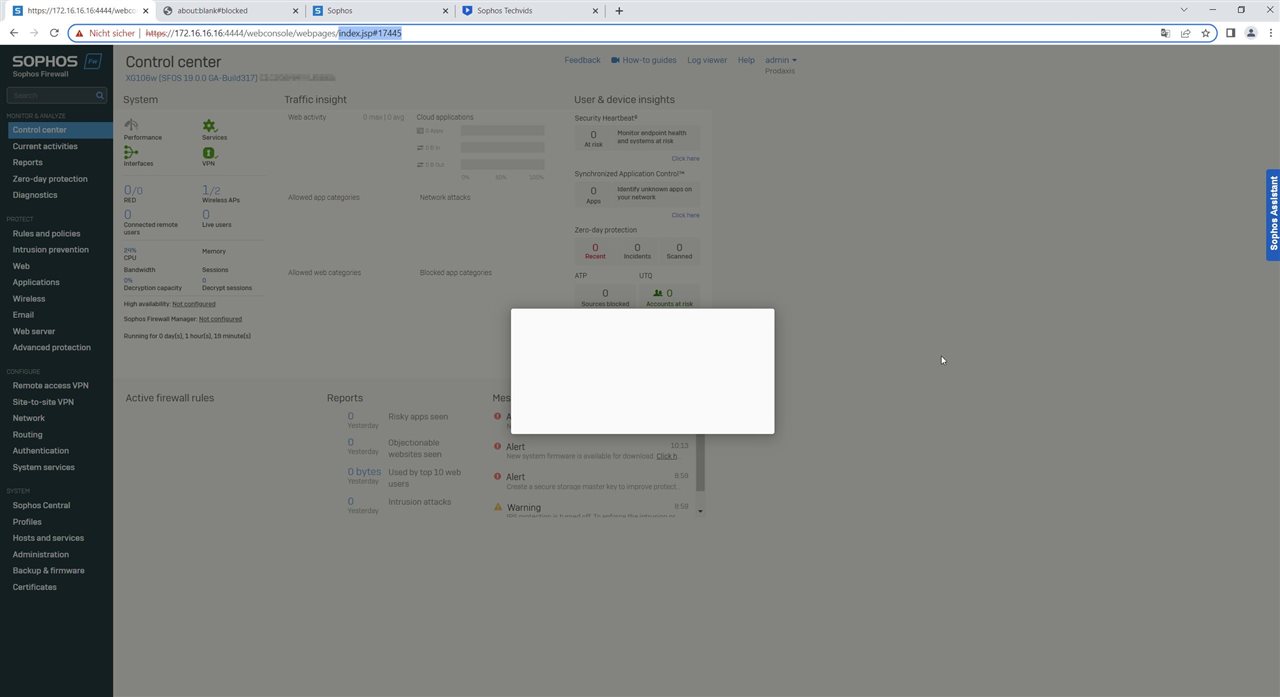1280x697 pixels.
Task: Click the 0 bytes report value
Action: point(364,472)
